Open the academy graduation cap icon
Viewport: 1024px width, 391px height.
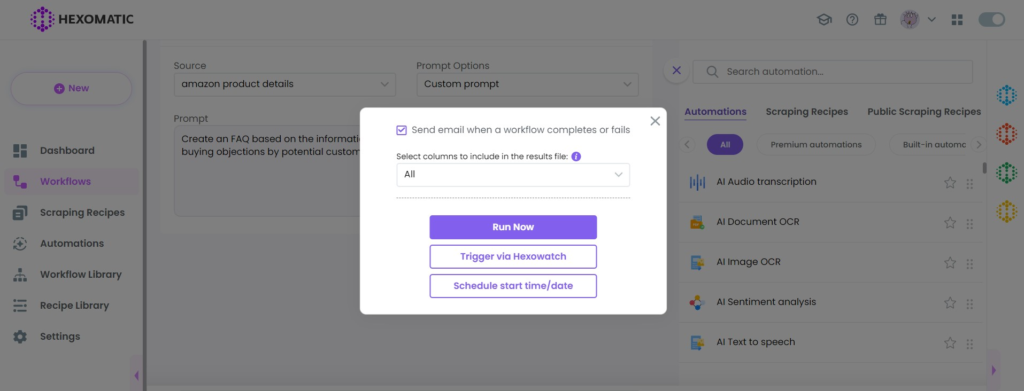point(824,20)
